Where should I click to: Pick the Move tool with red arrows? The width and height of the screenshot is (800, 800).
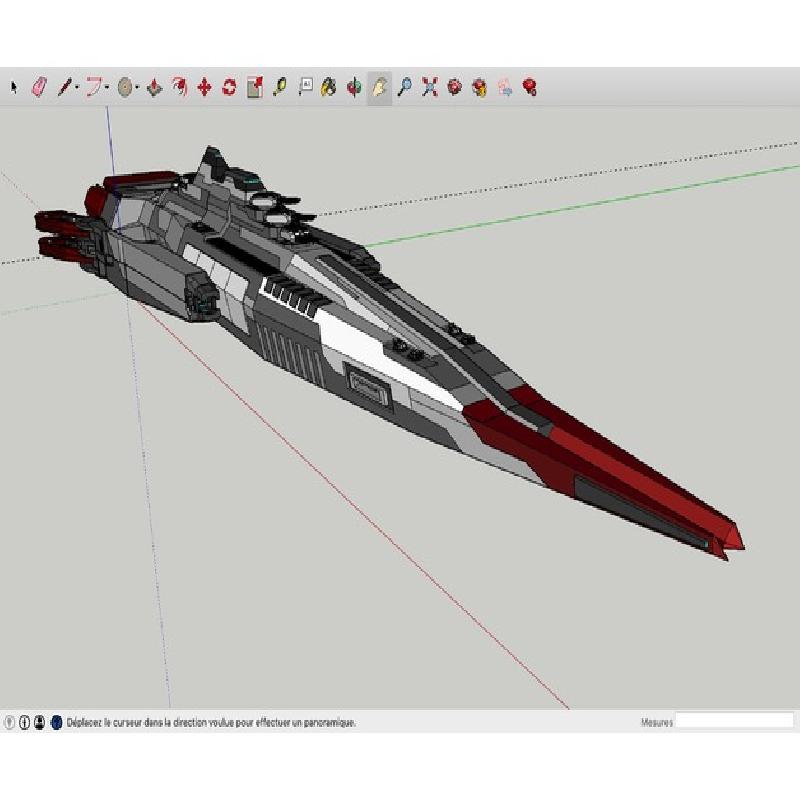[x=204, y=88]
